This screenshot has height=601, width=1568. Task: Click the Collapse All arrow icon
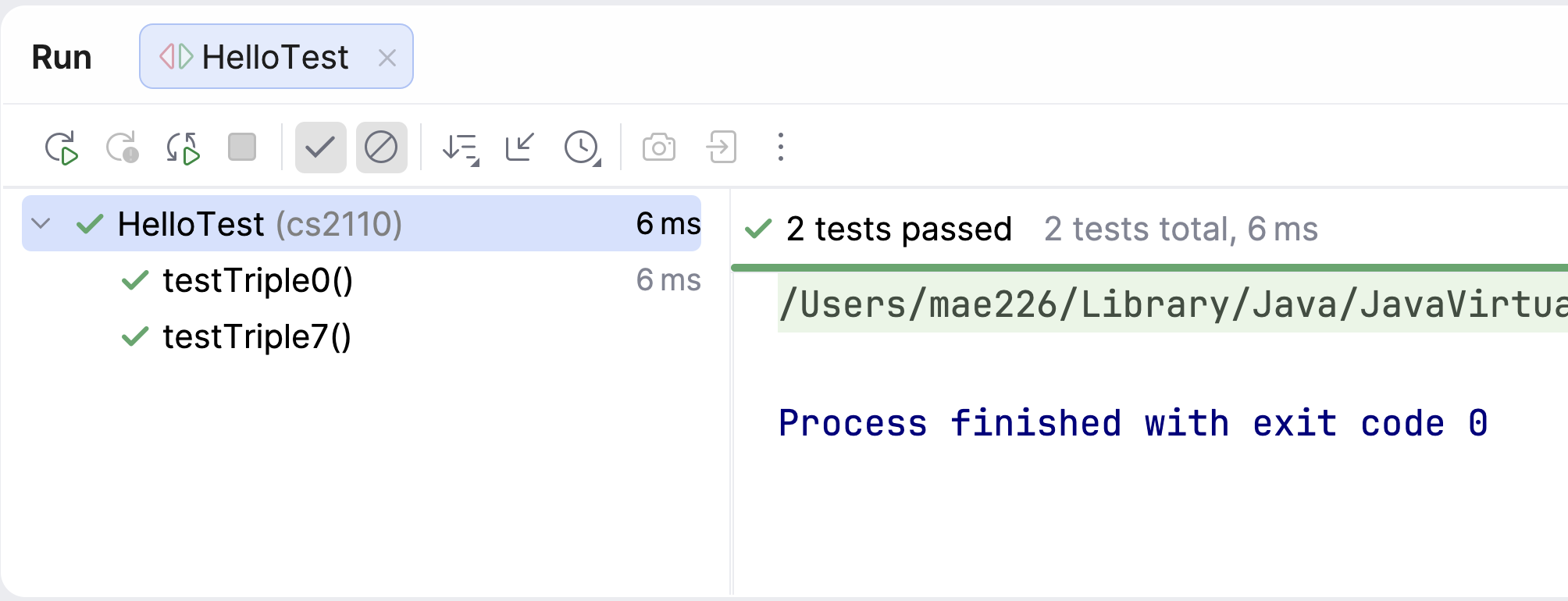pos(520,148)
